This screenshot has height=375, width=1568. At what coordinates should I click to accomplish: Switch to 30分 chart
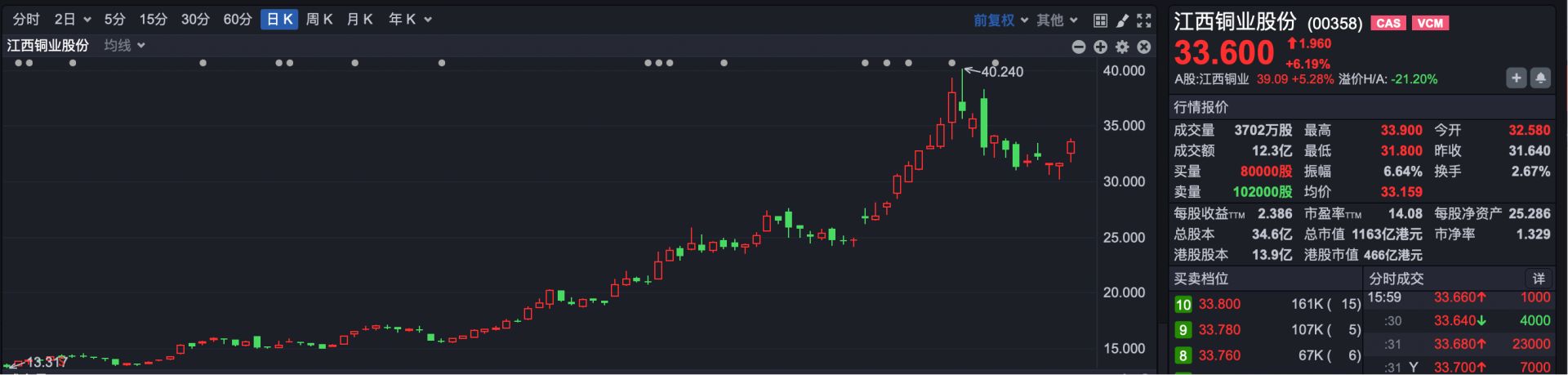click(x=195, y=20)
